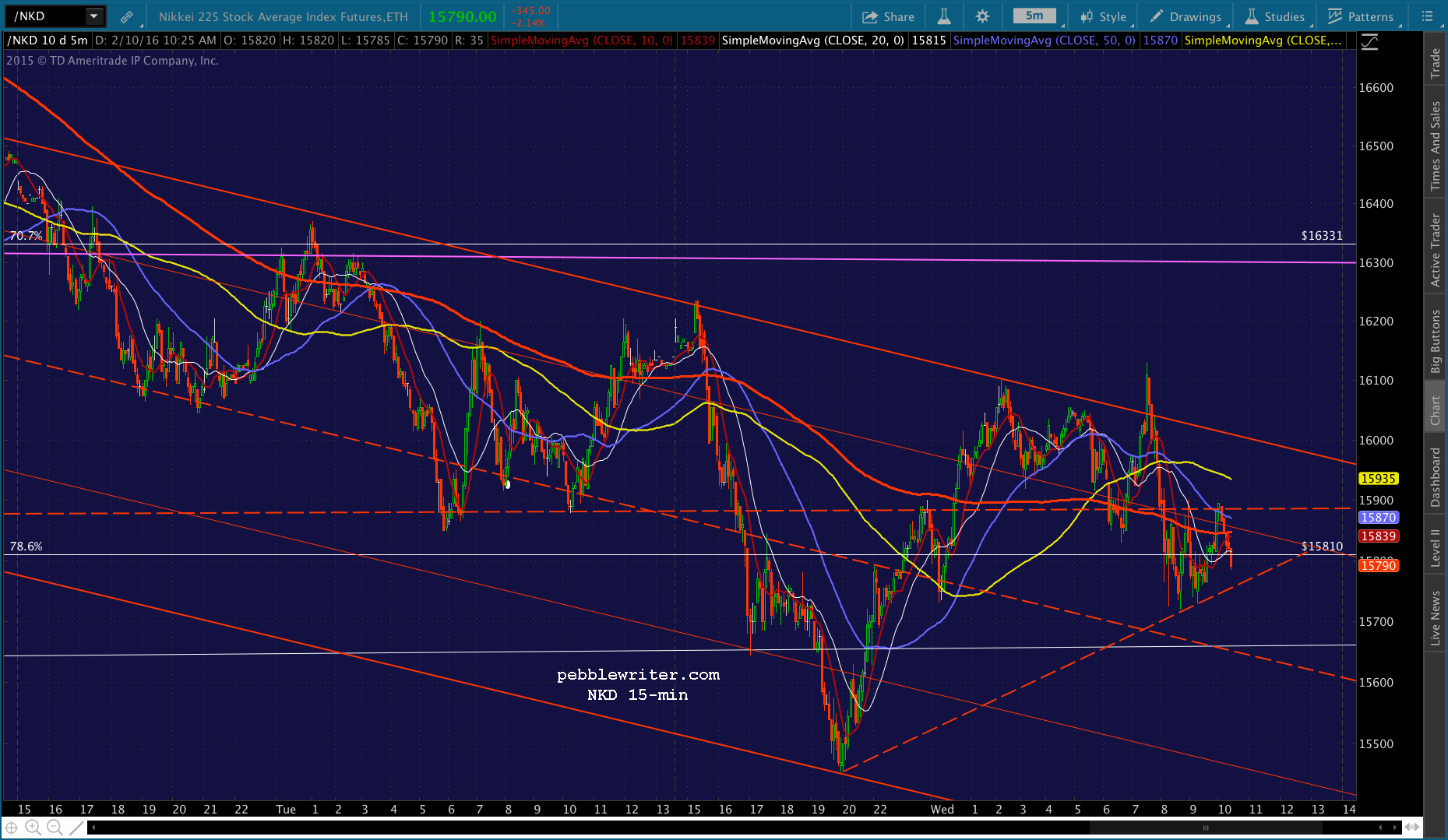The image size is (1448, 840).
Task: Click the Wed date on time axis
Action: click(942, 810)
